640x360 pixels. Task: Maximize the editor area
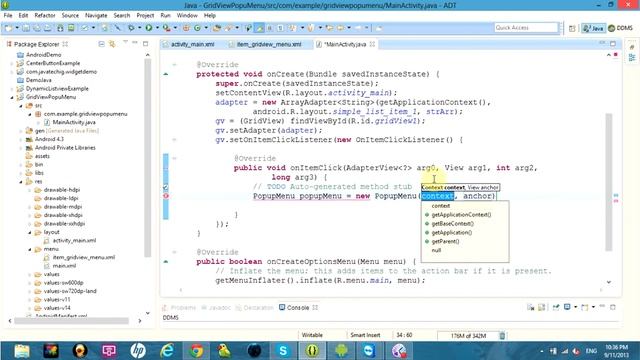(613, 44)
